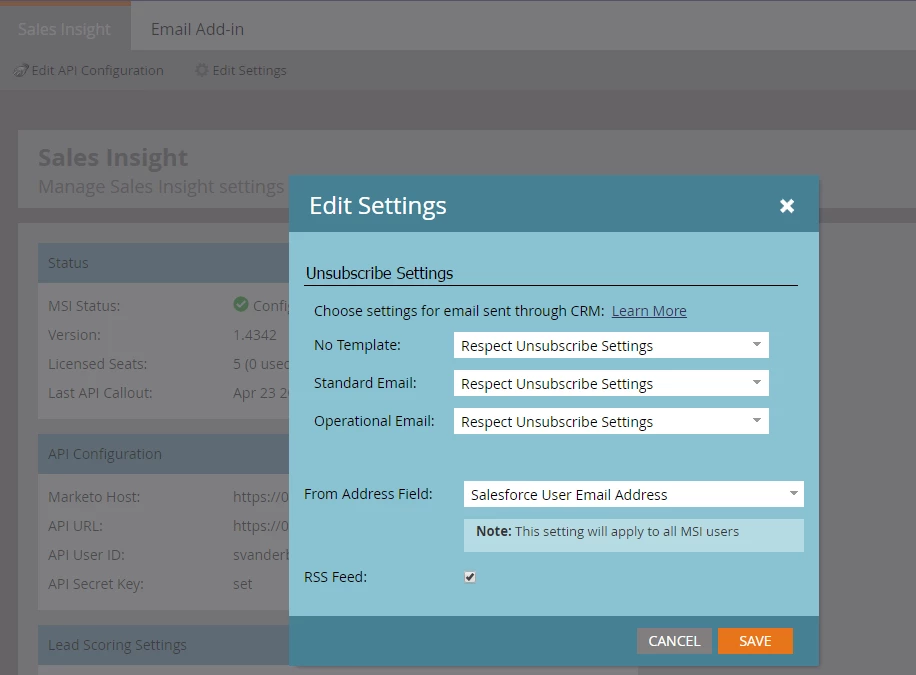Click the Edit API Configuration wrench icon
Image resolution: width=916 pixels, height=675 pixels.
pos(20,70)
